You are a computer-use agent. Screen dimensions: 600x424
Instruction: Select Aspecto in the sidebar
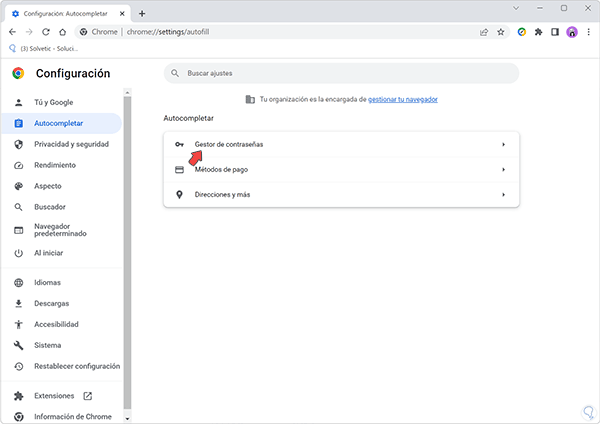(x=48, y=186)
